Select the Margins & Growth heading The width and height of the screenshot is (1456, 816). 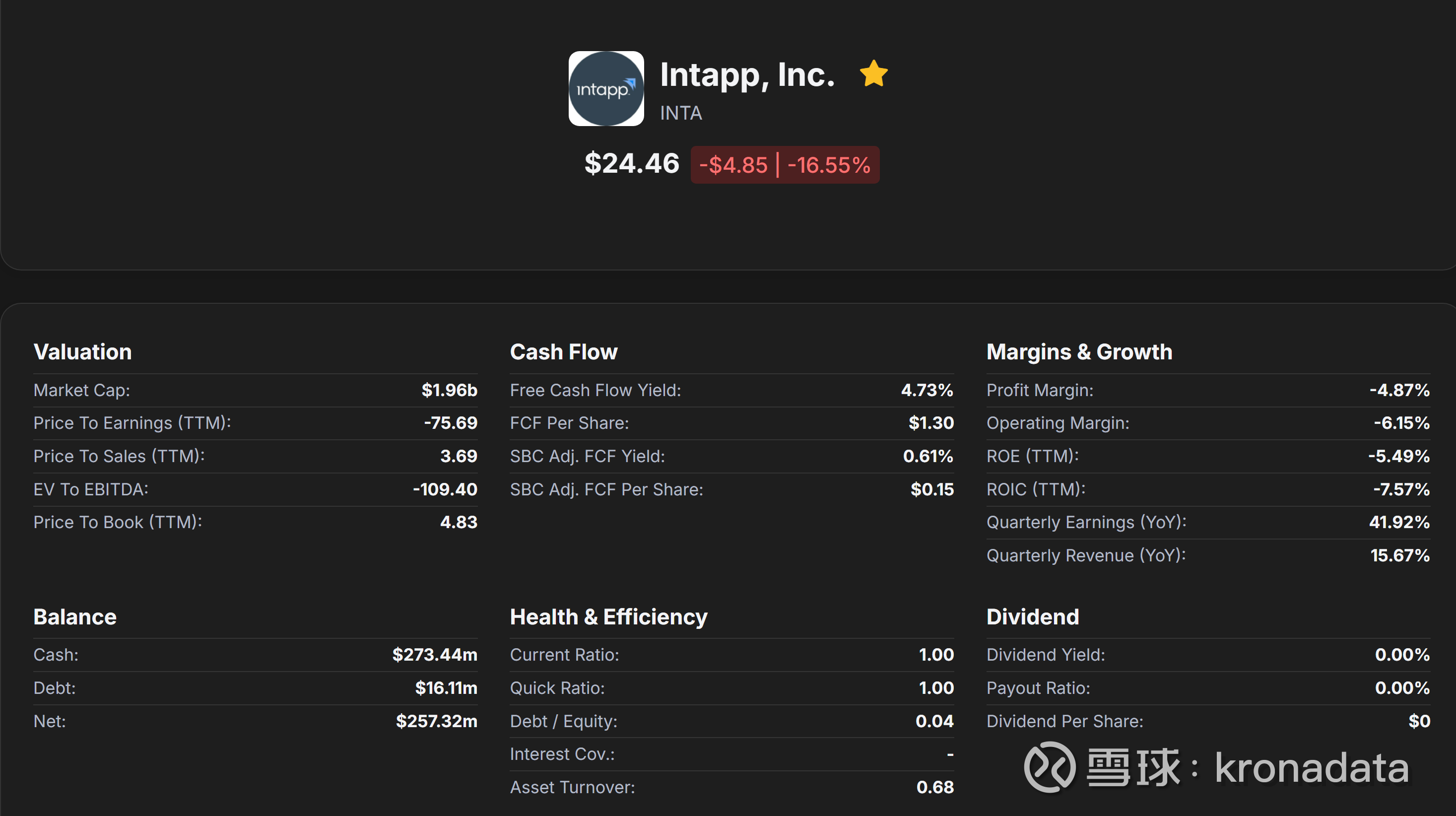click(1079, 352)
